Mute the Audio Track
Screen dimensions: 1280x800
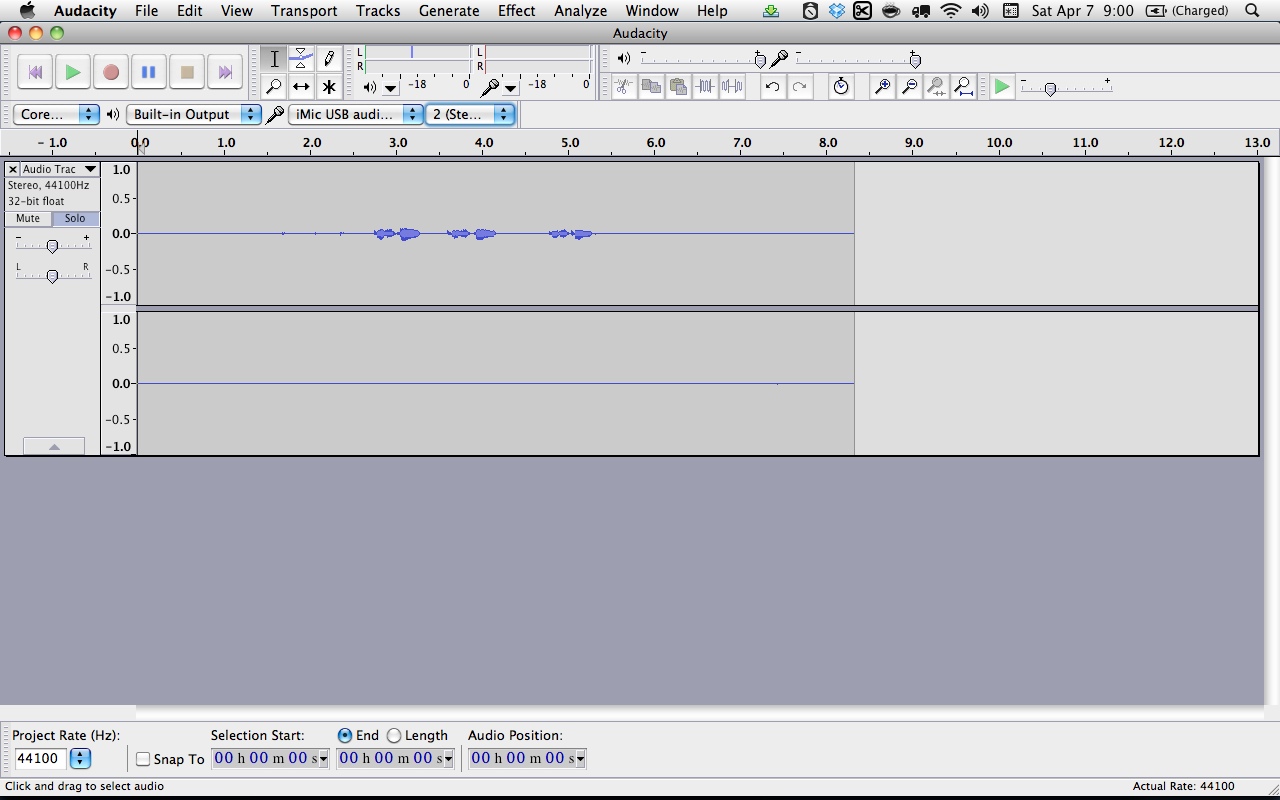pyautogui.click(x=28, y=218)
